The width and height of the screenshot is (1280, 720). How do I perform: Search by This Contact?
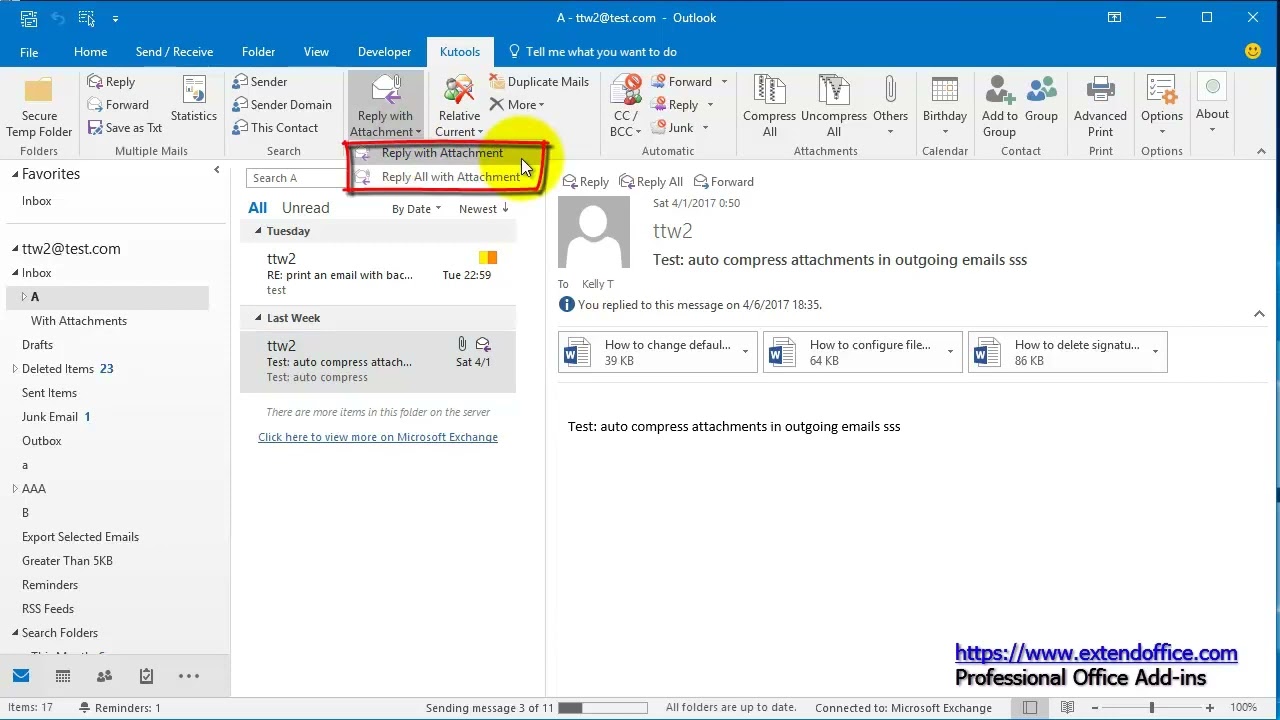pos(275,128)
